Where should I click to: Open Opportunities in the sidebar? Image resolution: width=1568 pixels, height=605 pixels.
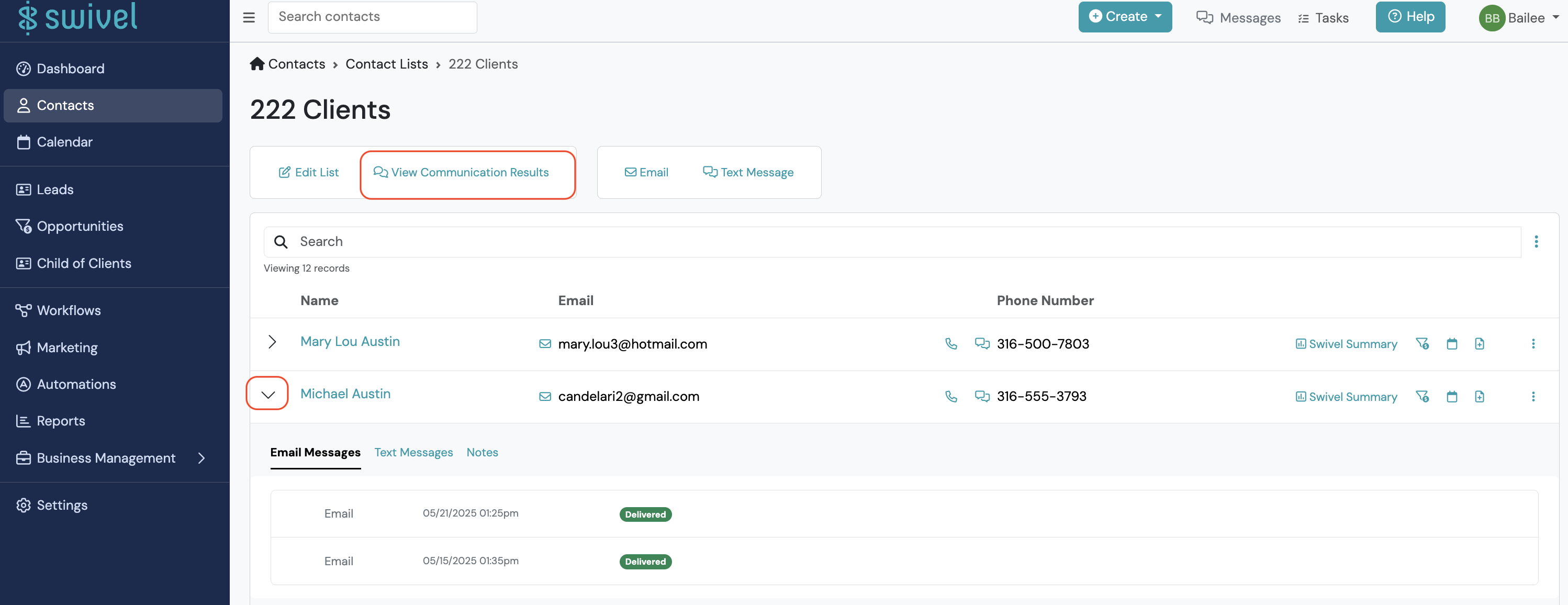[x=113, y=226]
